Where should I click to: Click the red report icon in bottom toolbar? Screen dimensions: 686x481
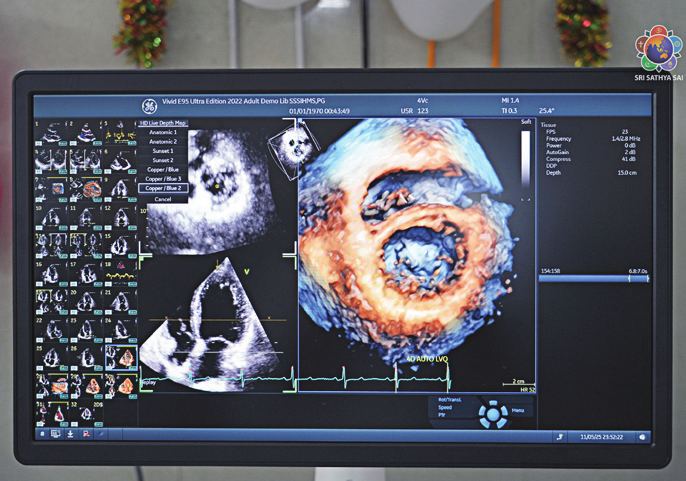[86, 434]
